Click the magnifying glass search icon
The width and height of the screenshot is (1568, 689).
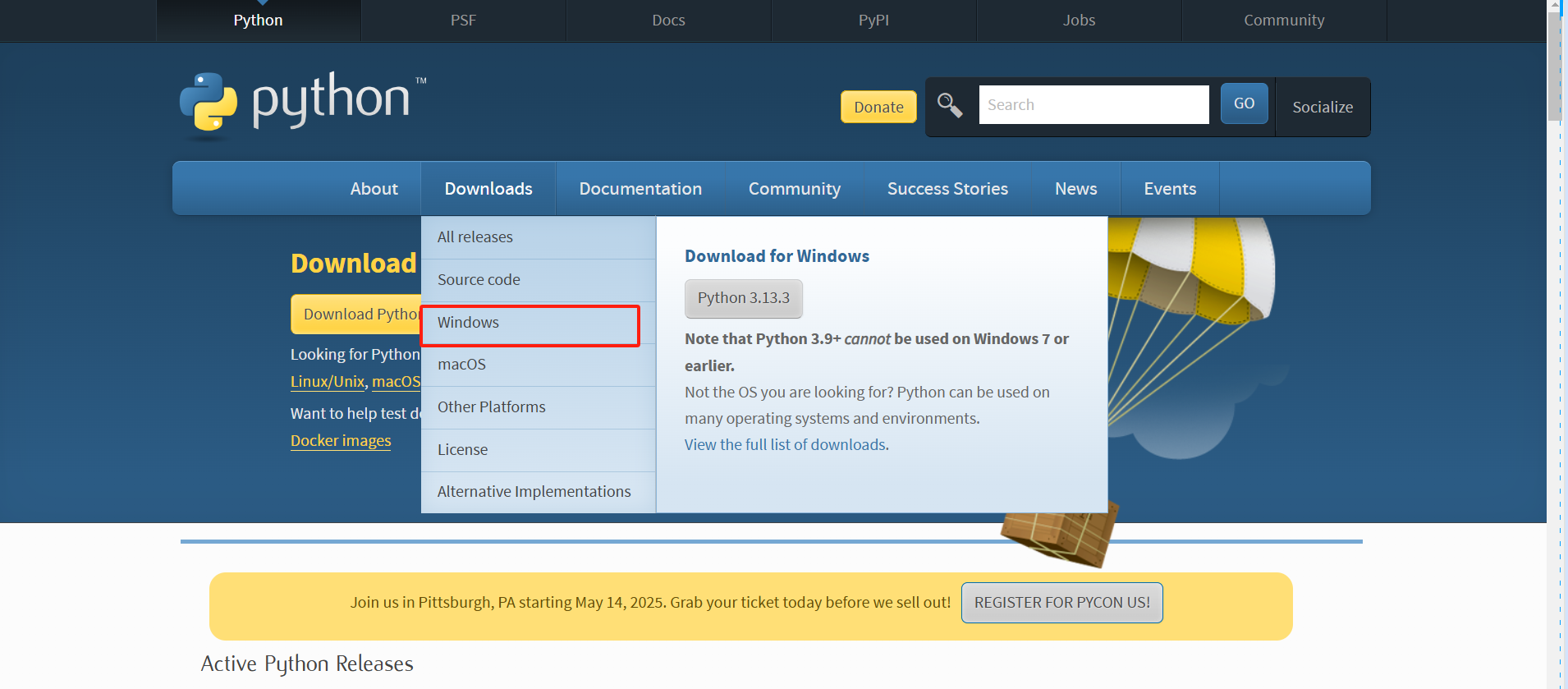[x=950, y=105]
